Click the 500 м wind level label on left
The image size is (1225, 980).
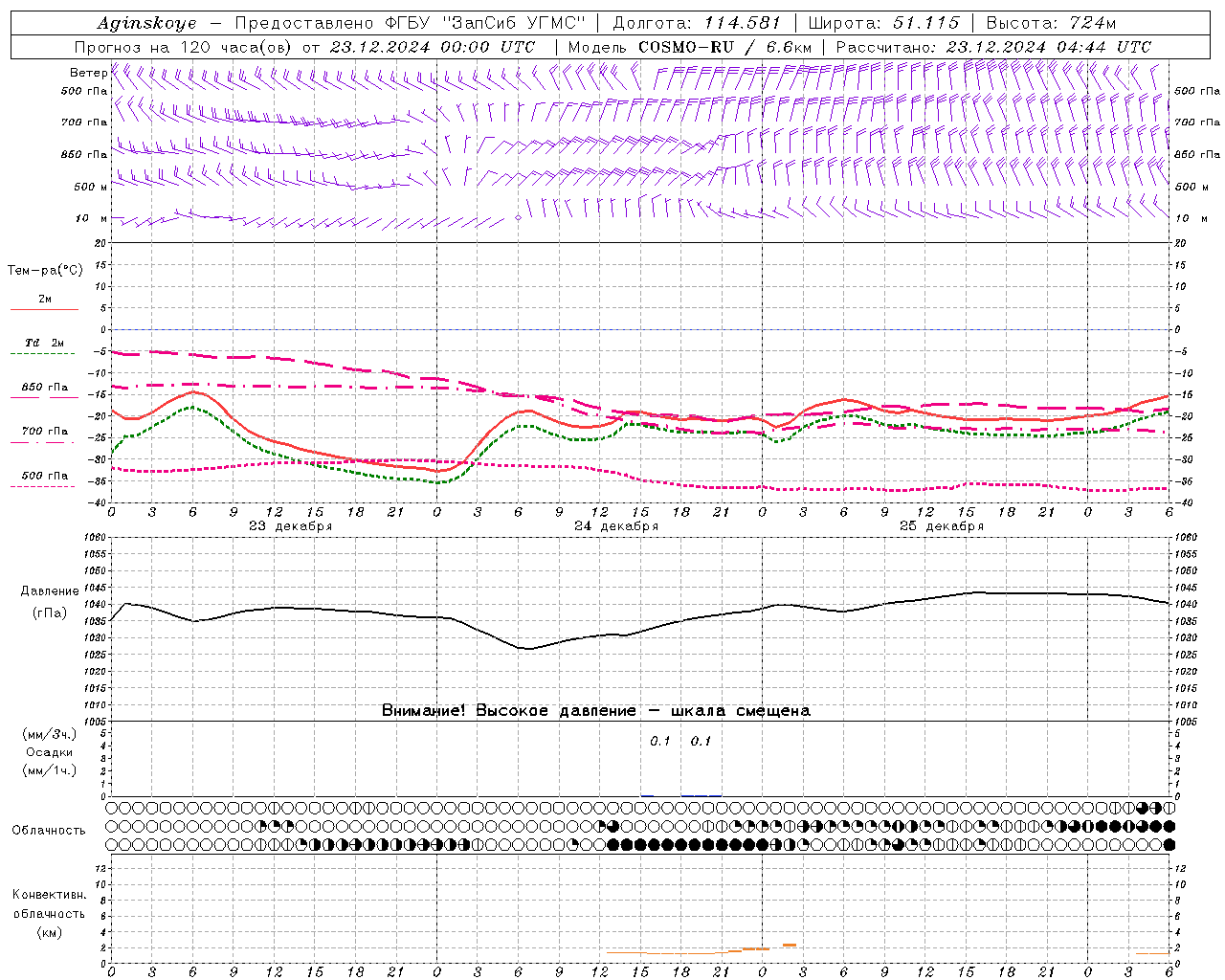point(89,187)
